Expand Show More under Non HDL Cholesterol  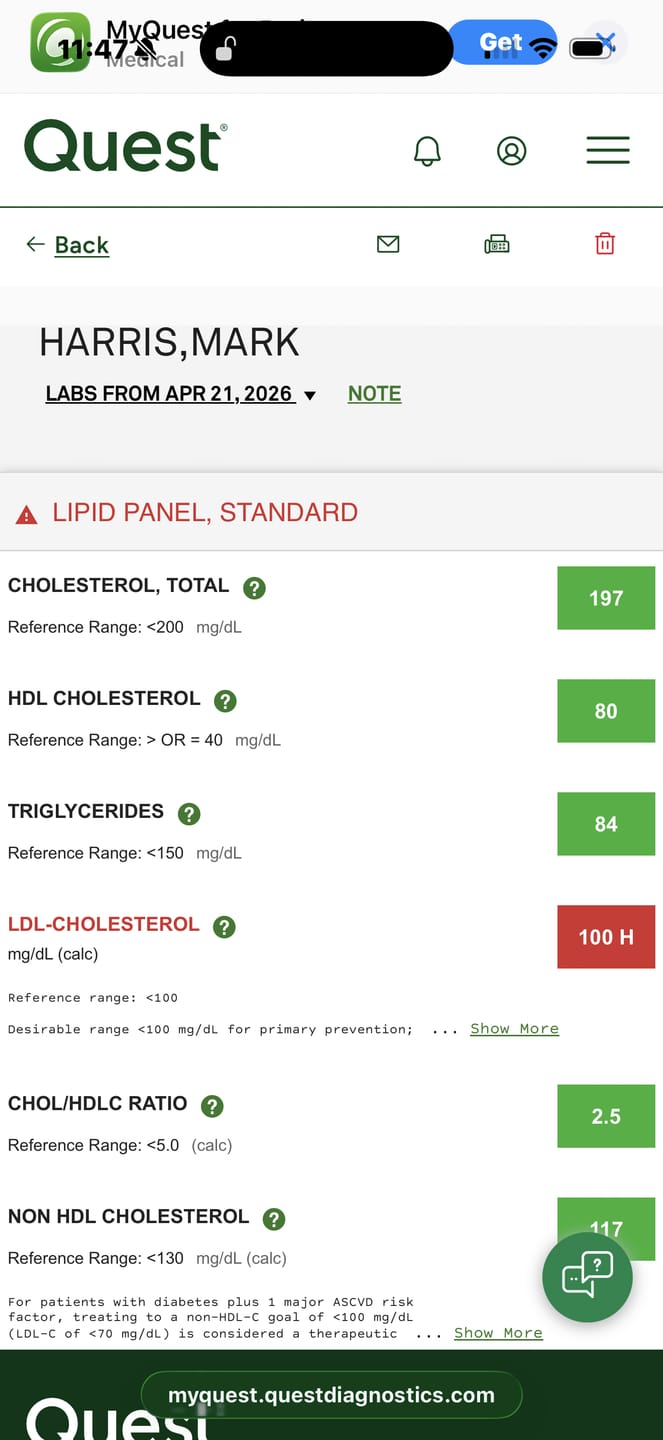pyautogui.click(x=498, y=1333)
